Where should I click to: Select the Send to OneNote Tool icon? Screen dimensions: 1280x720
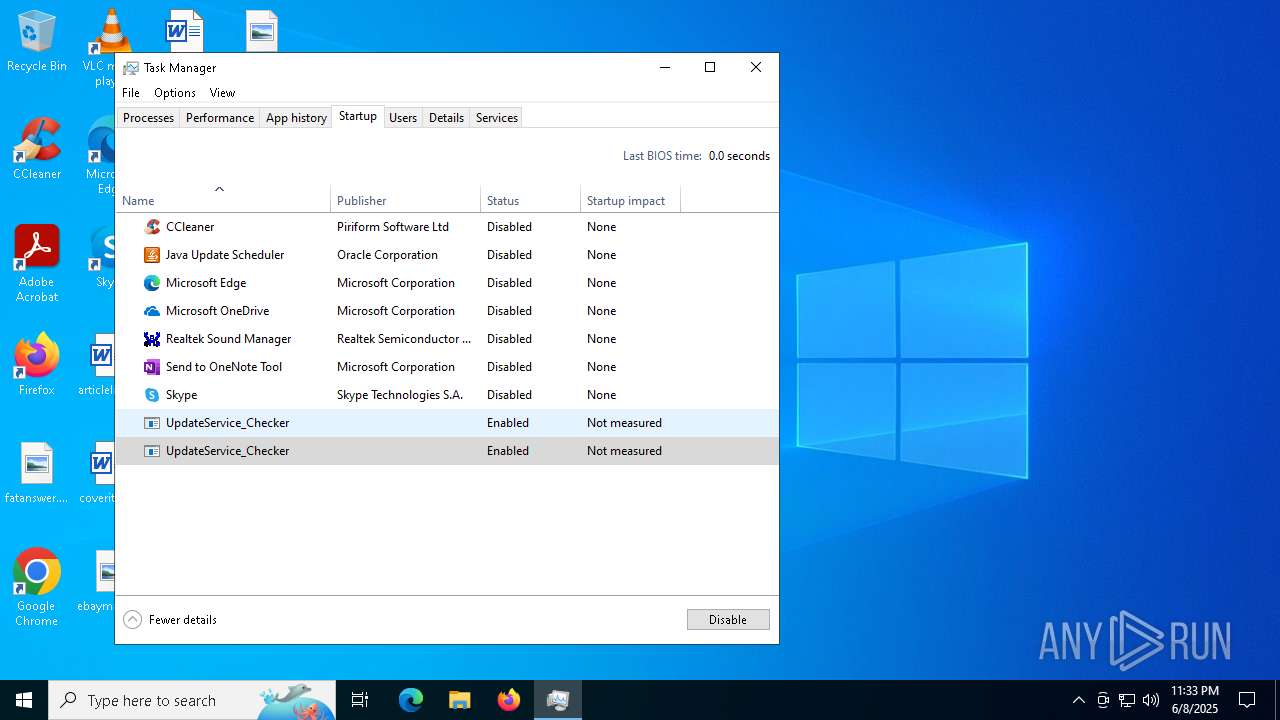tap(152, 367)
